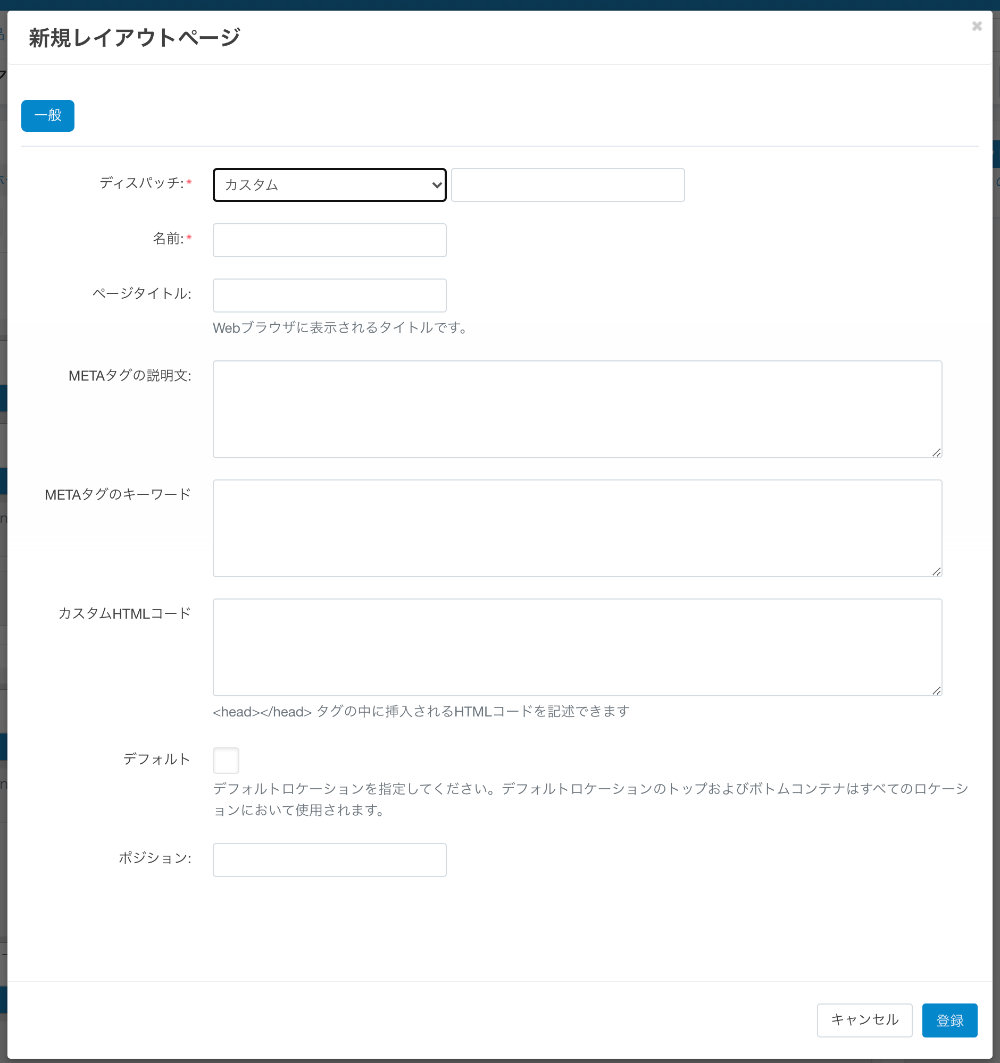Cancel with the キャンセル button
Screen dimensions: 1000x1063
[864, 1020]
